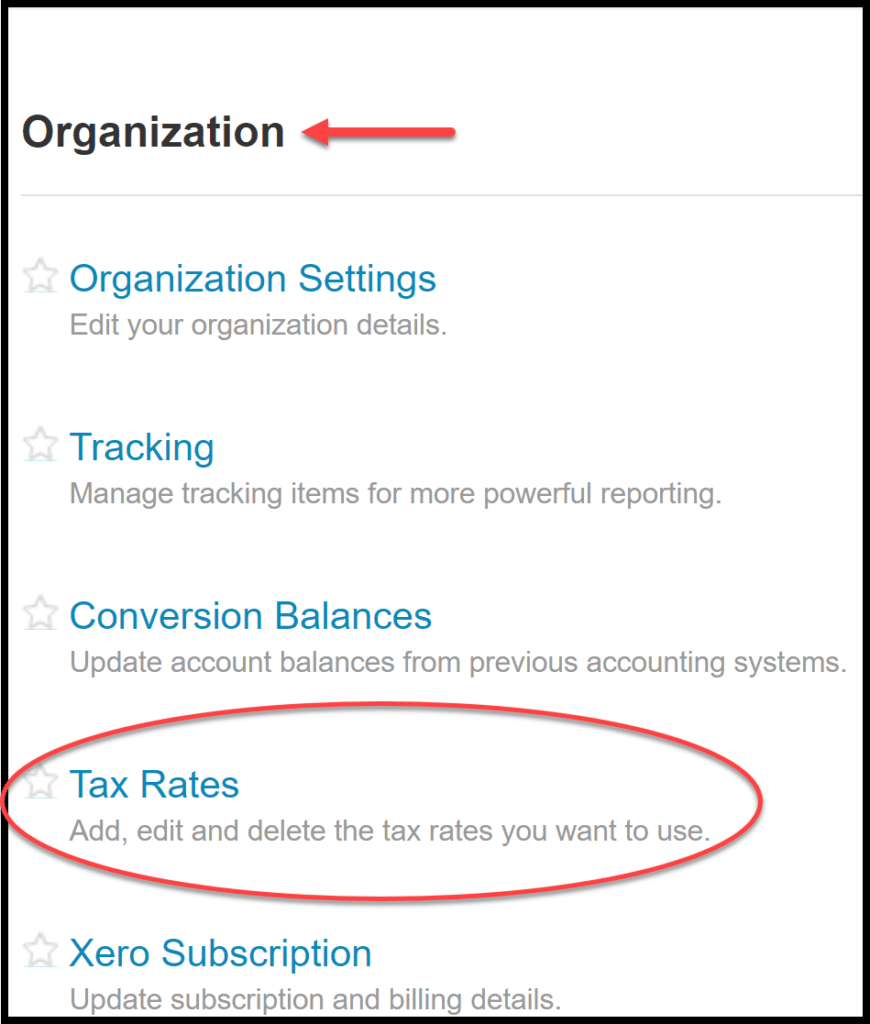Viewport: 870px width, 1024px height.
Task: Star the Xero Subscription entry
Action: (40, 951)
